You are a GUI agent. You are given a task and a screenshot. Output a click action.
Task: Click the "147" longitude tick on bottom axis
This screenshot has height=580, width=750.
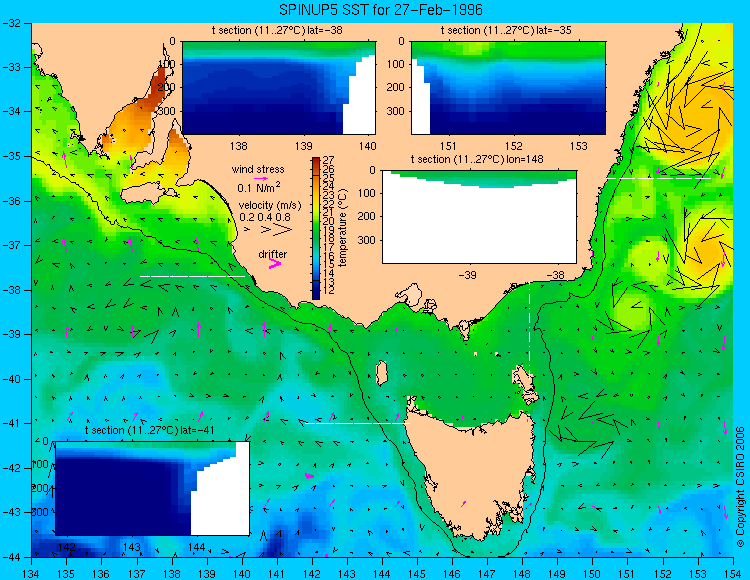click(487, 574)
